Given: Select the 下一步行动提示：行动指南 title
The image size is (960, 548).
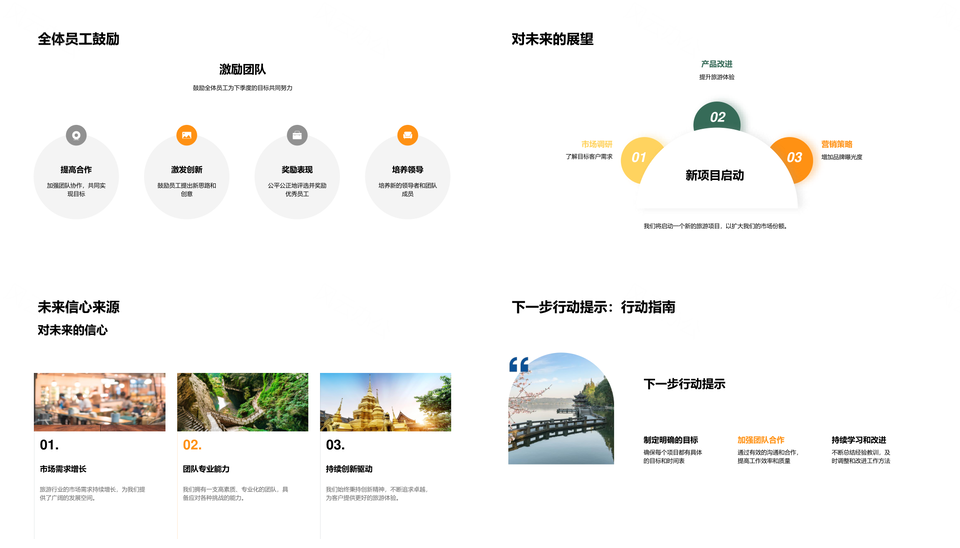Looking at the screenshot, I should click(x=593, y=307).
